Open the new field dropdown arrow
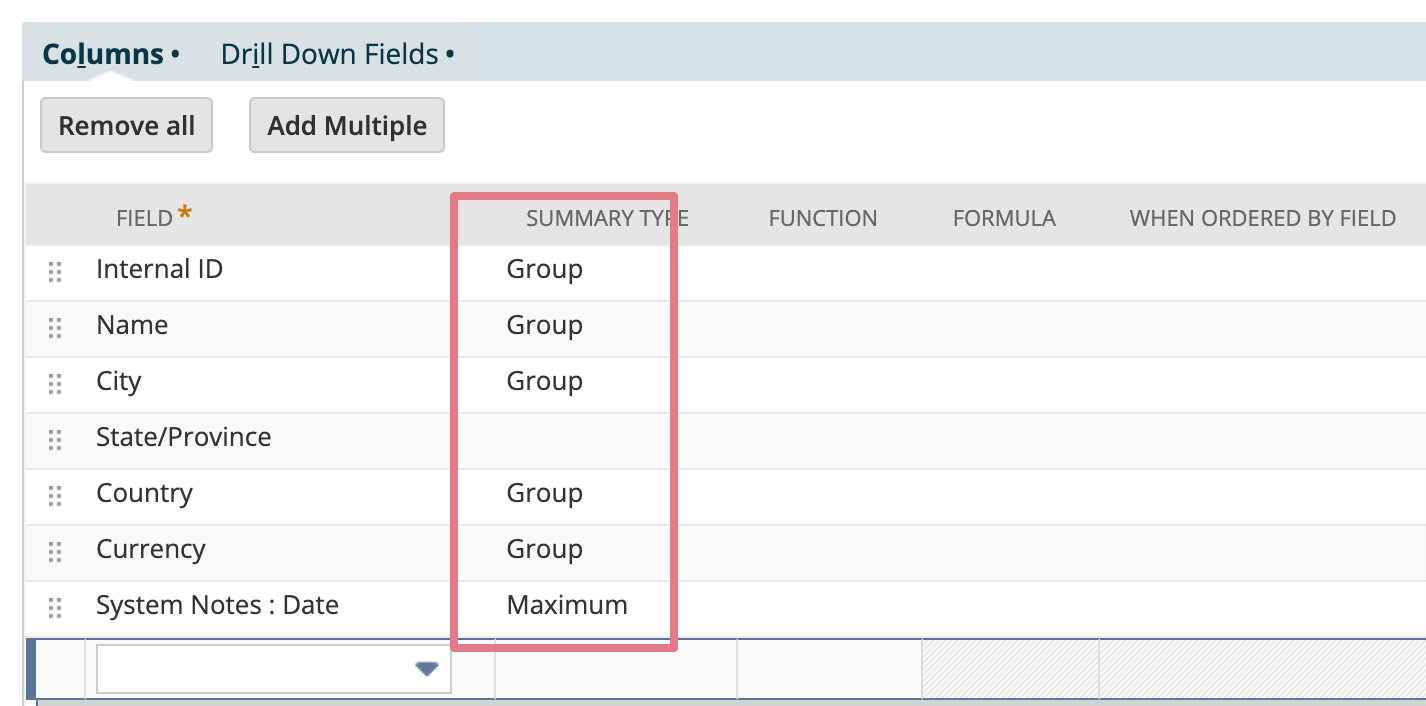1426x706 pixels. tap(427, 669)
